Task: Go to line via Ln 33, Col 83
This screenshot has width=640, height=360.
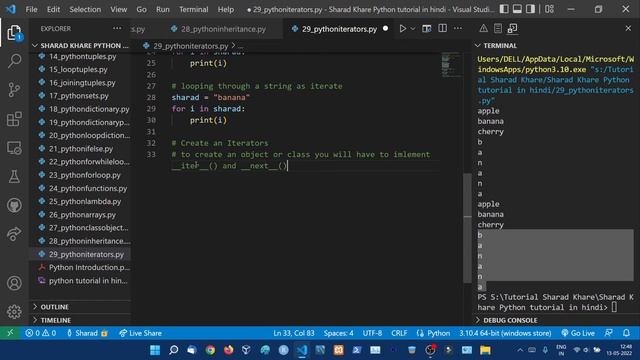Action: coord(294,333)
